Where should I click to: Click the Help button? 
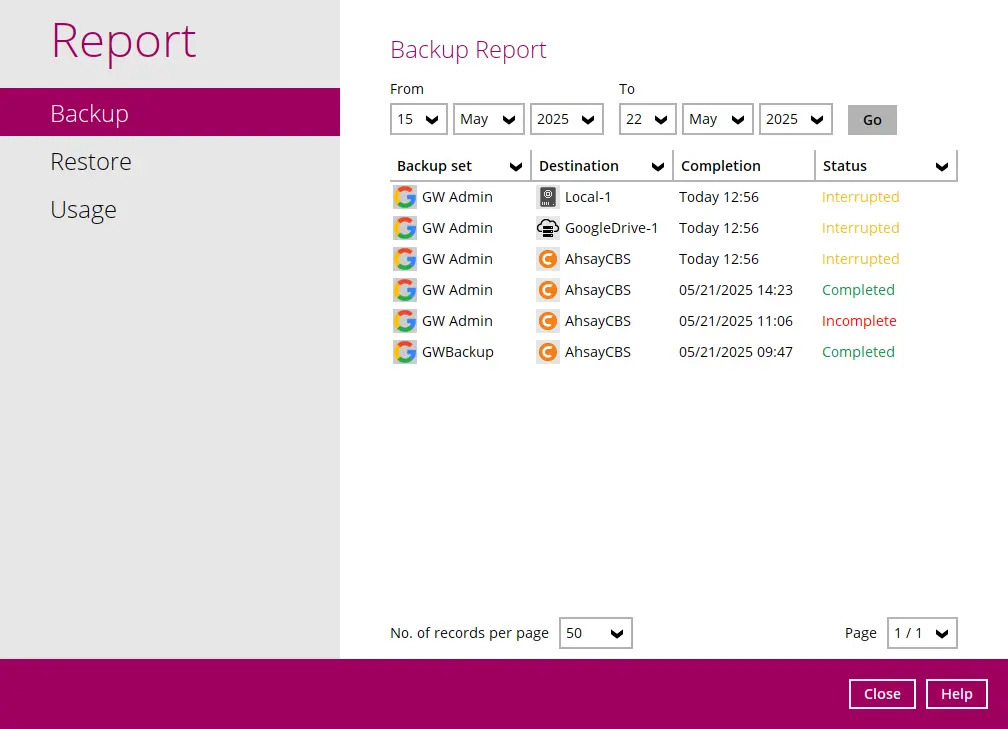(956, 693)
